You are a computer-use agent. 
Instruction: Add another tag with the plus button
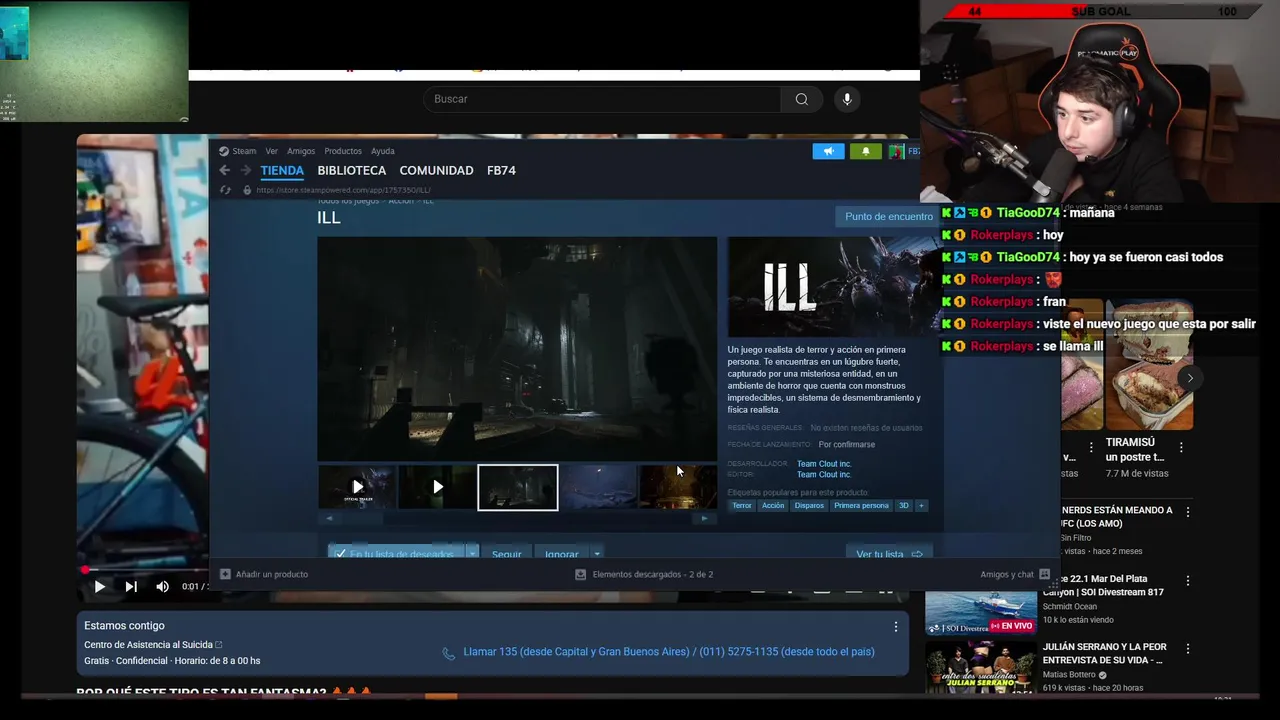(922, 505)
